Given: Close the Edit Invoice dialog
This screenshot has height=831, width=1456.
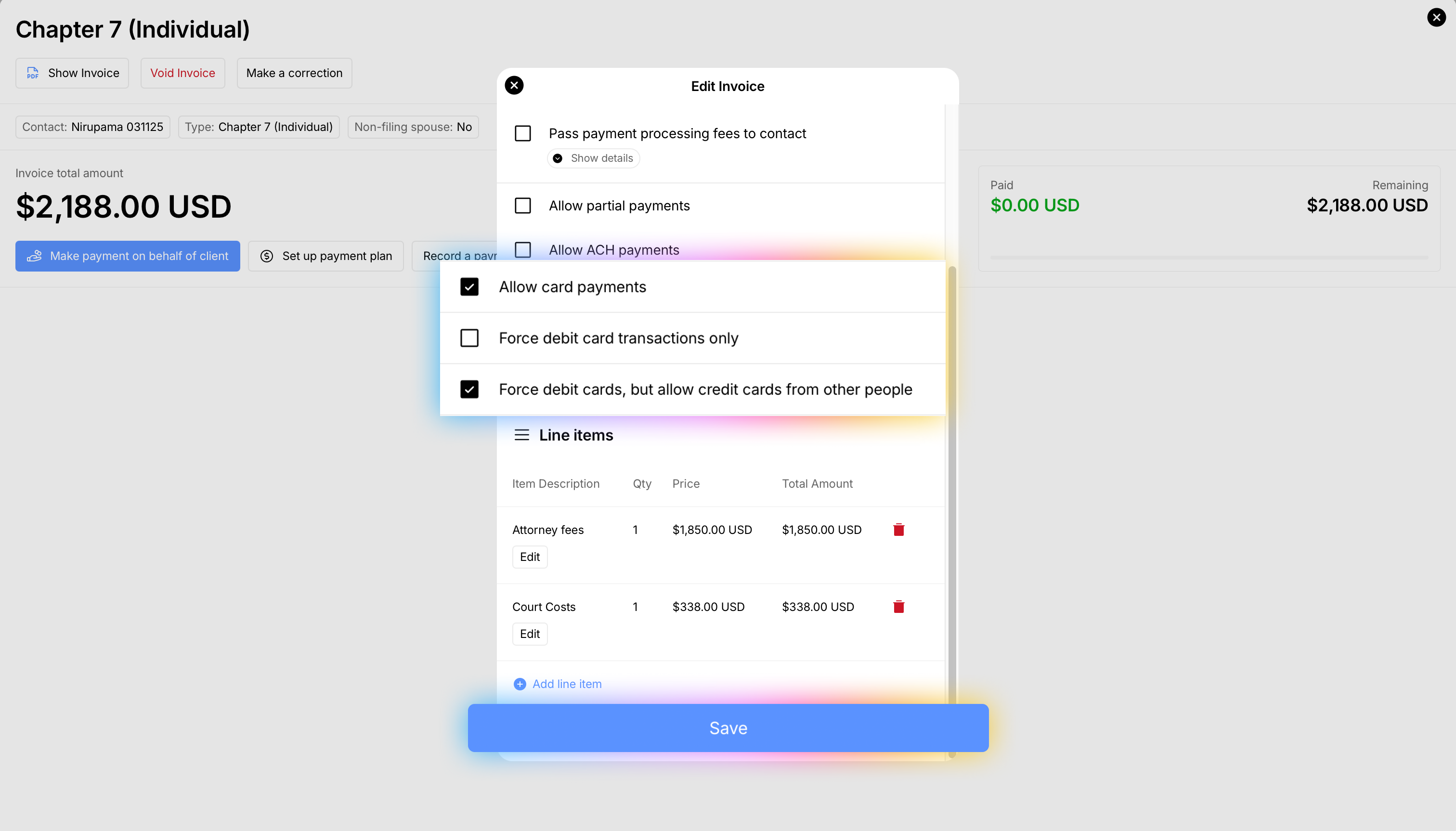Looking at the screenshot, I should [514, 86].
